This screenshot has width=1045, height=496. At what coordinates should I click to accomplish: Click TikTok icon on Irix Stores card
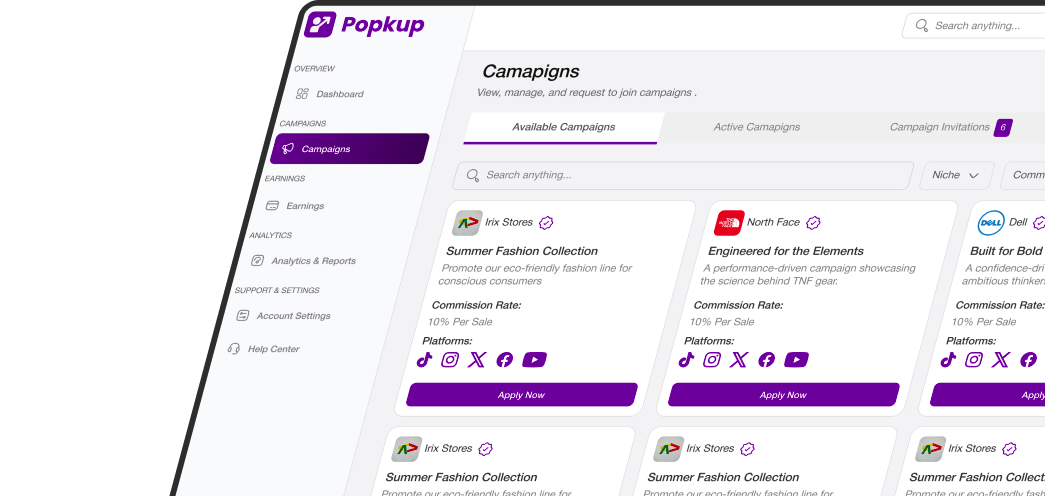[x=425, y=360]
